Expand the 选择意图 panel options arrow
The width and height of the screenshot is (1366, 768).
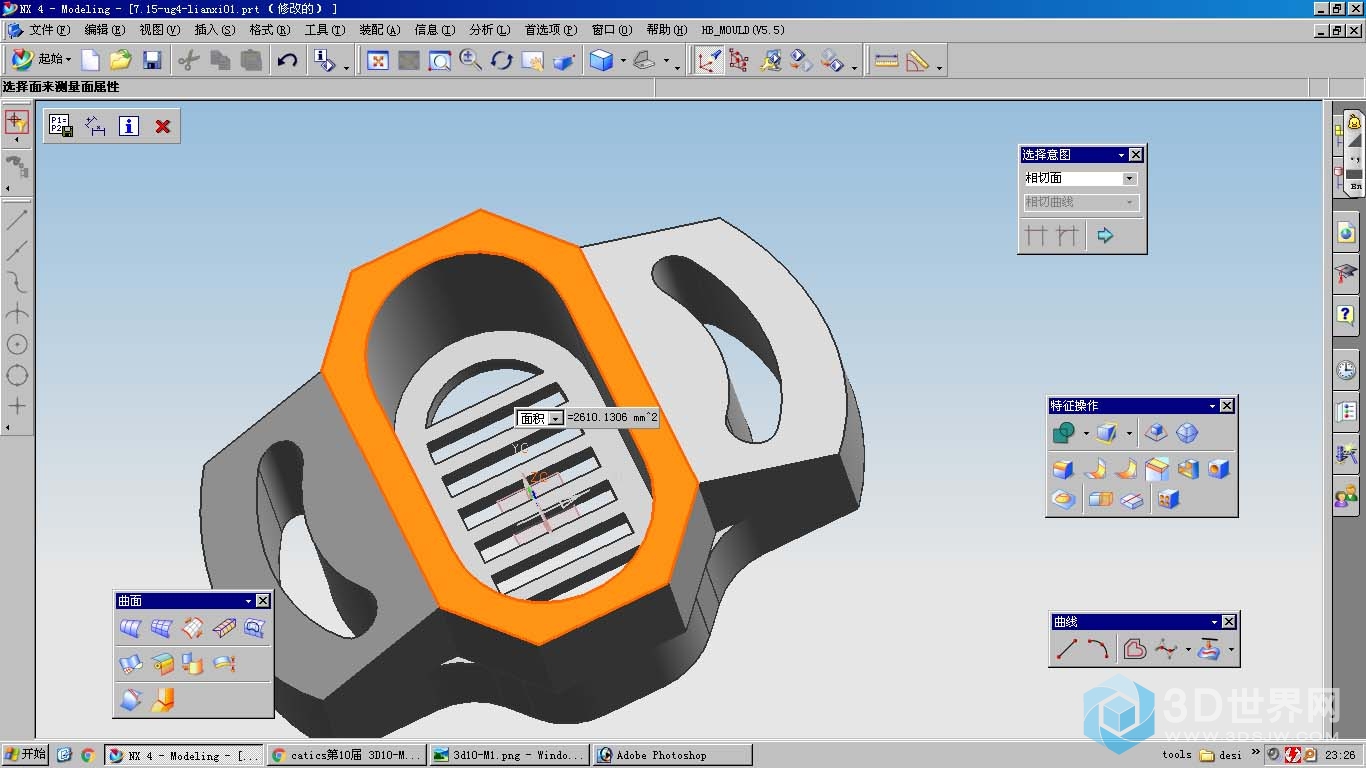(x=1121, y=155)
